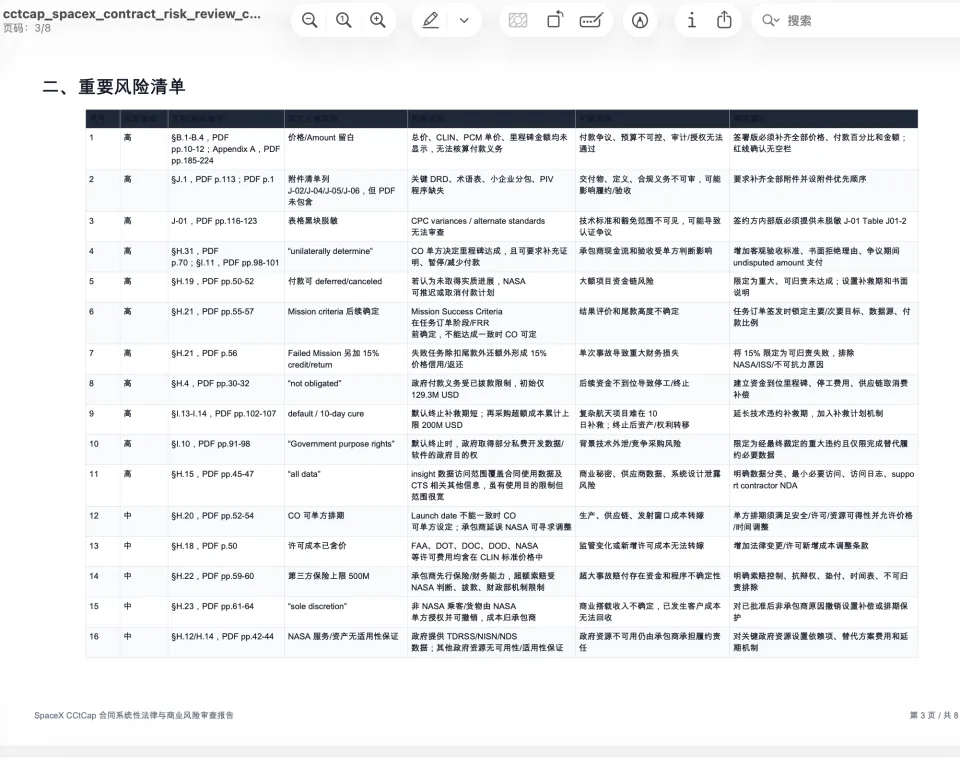Click the search magnifier icon
960x763 pixels.
770,21
